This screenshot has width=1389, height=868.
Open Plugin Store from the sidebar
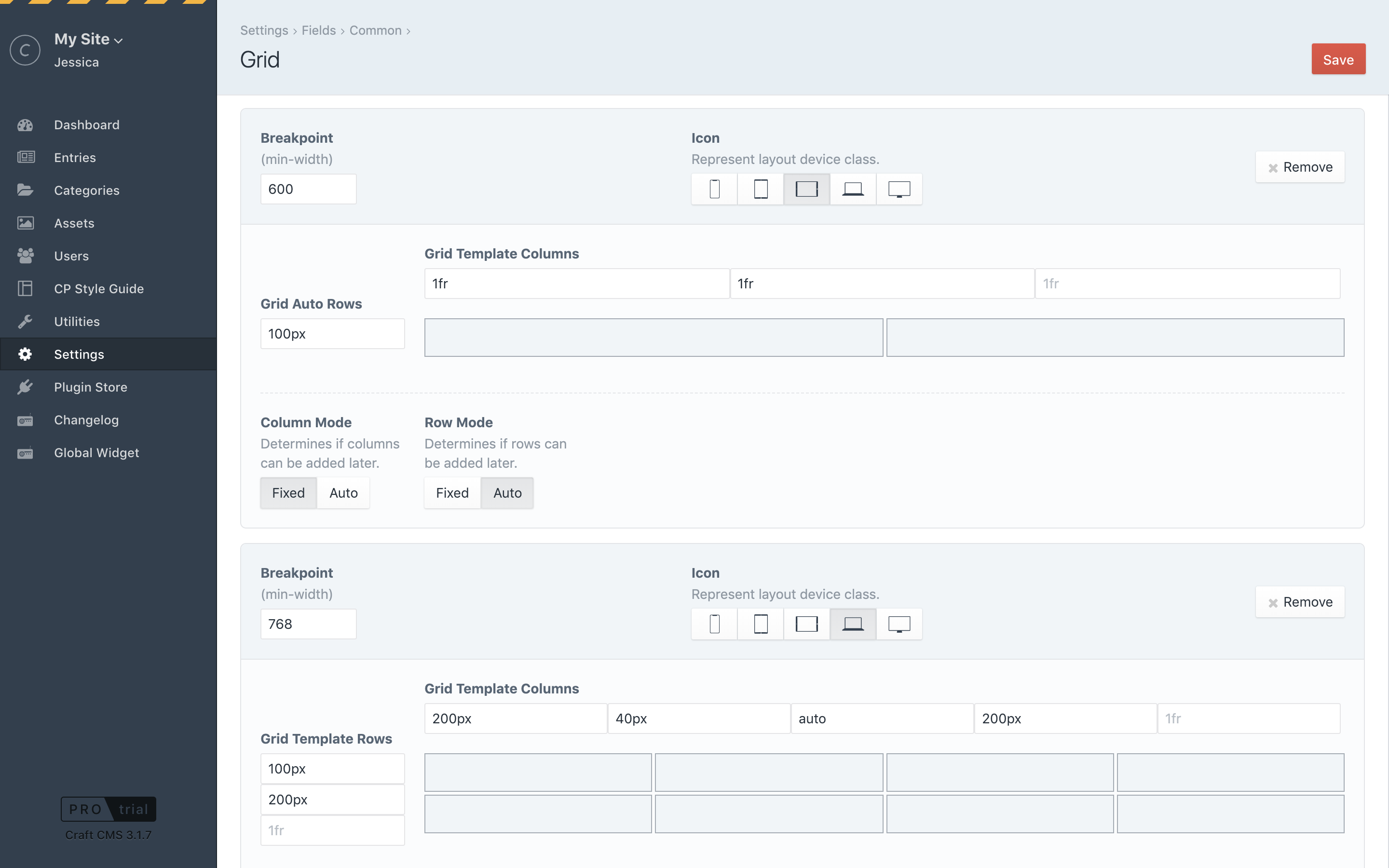click(90, 387)
